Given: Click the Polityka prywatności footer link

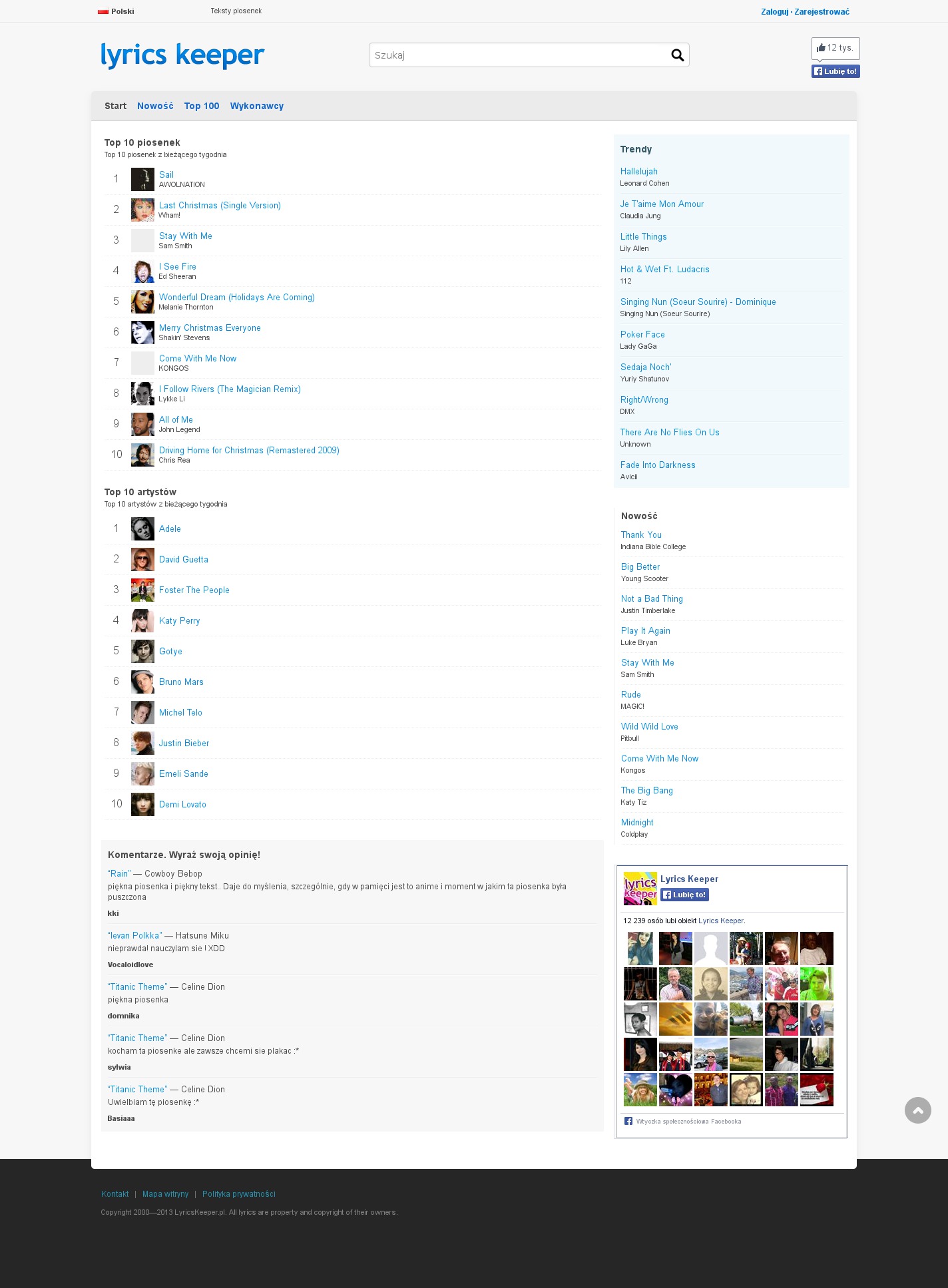Looking at the screenshot, I should tap(239, 1194).
